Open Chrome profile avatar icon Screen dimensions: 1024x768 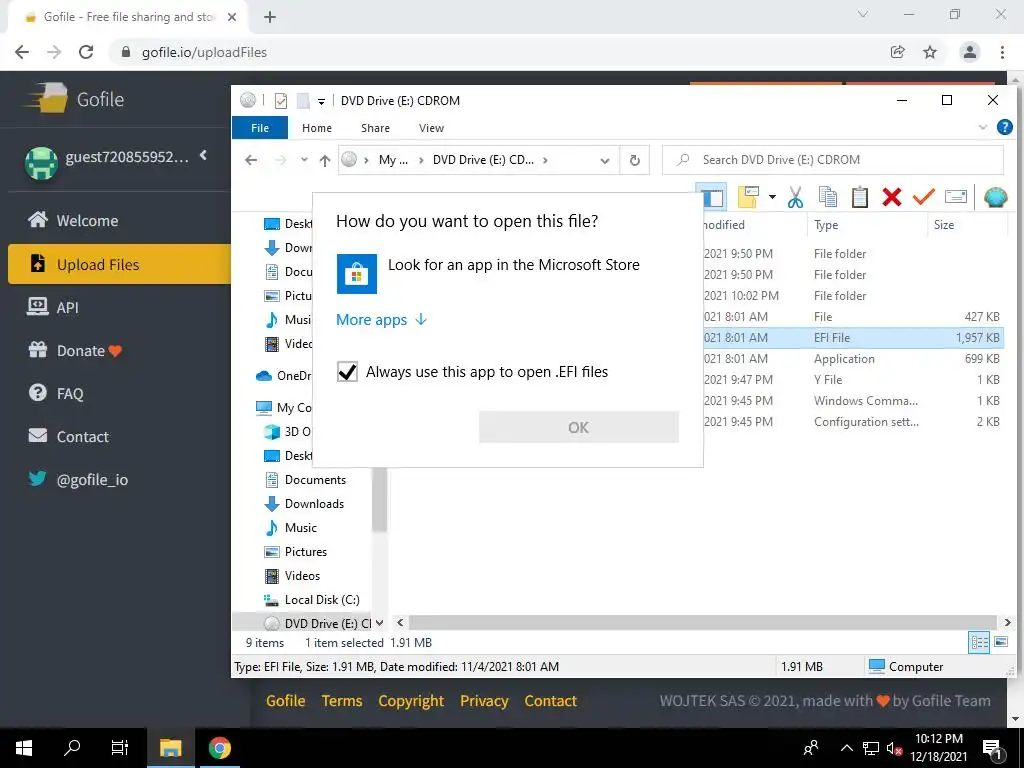(x=970, y=52)
